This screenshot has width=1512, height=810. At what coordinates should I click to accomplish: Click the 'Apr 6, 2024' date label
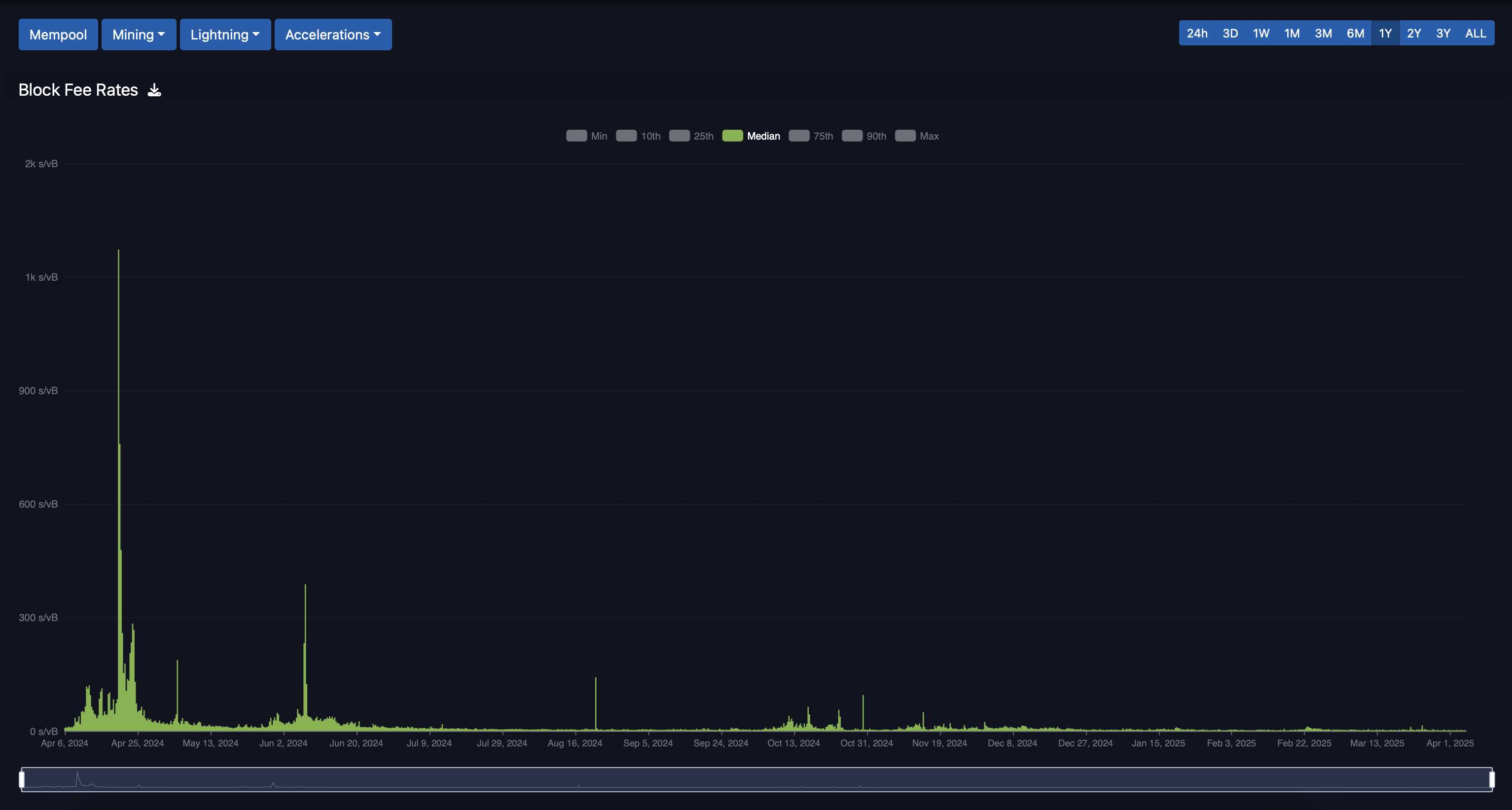65,743
